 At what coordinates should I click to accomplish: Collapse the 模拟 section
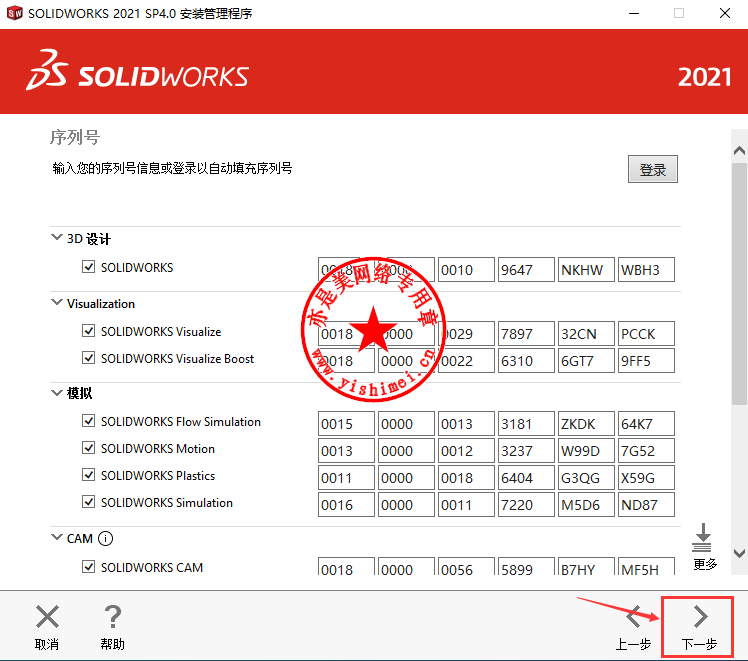tap(57, 392)
